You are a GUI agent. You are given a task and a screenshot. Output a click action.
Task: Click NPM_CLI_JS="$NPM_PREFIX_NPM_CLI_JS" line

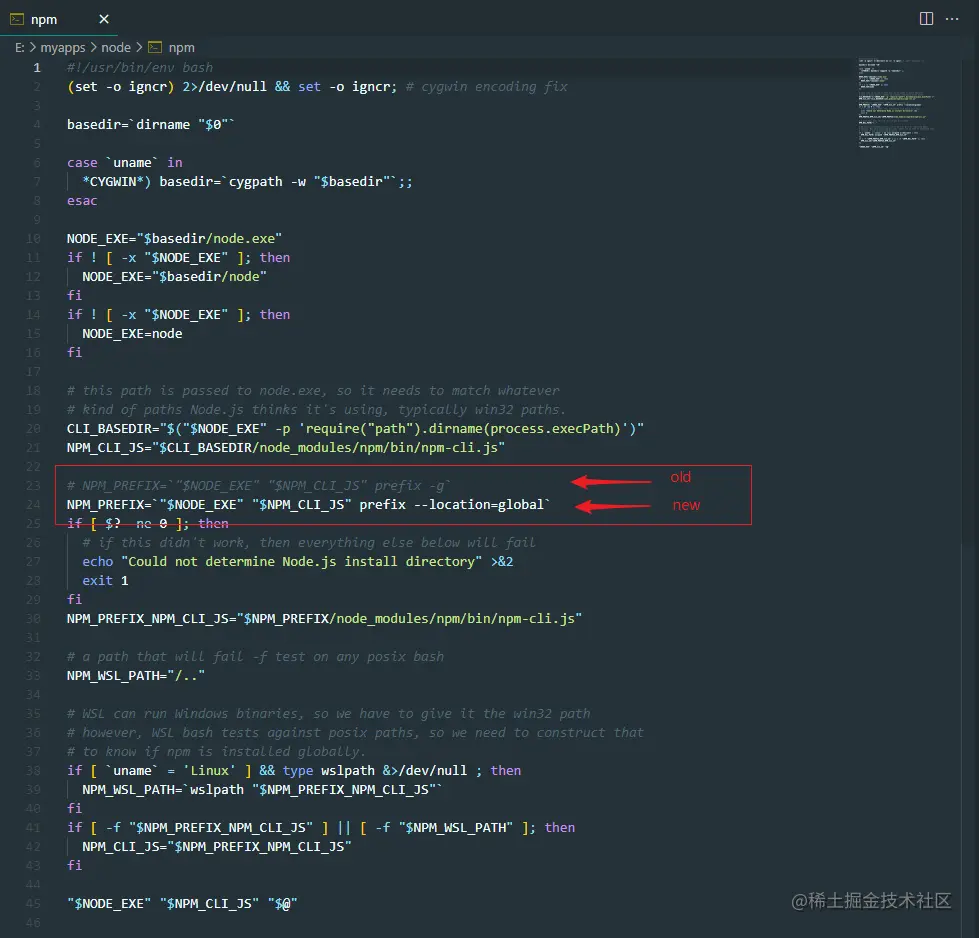pyautogui.click(x=217, y=847)
